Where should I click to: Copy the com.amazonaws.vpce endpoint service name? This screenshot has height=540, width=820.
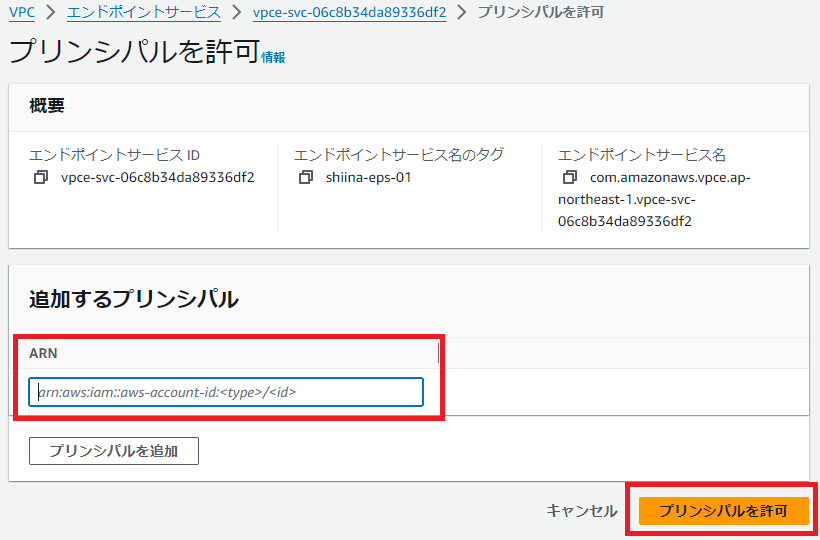[570, 178]
